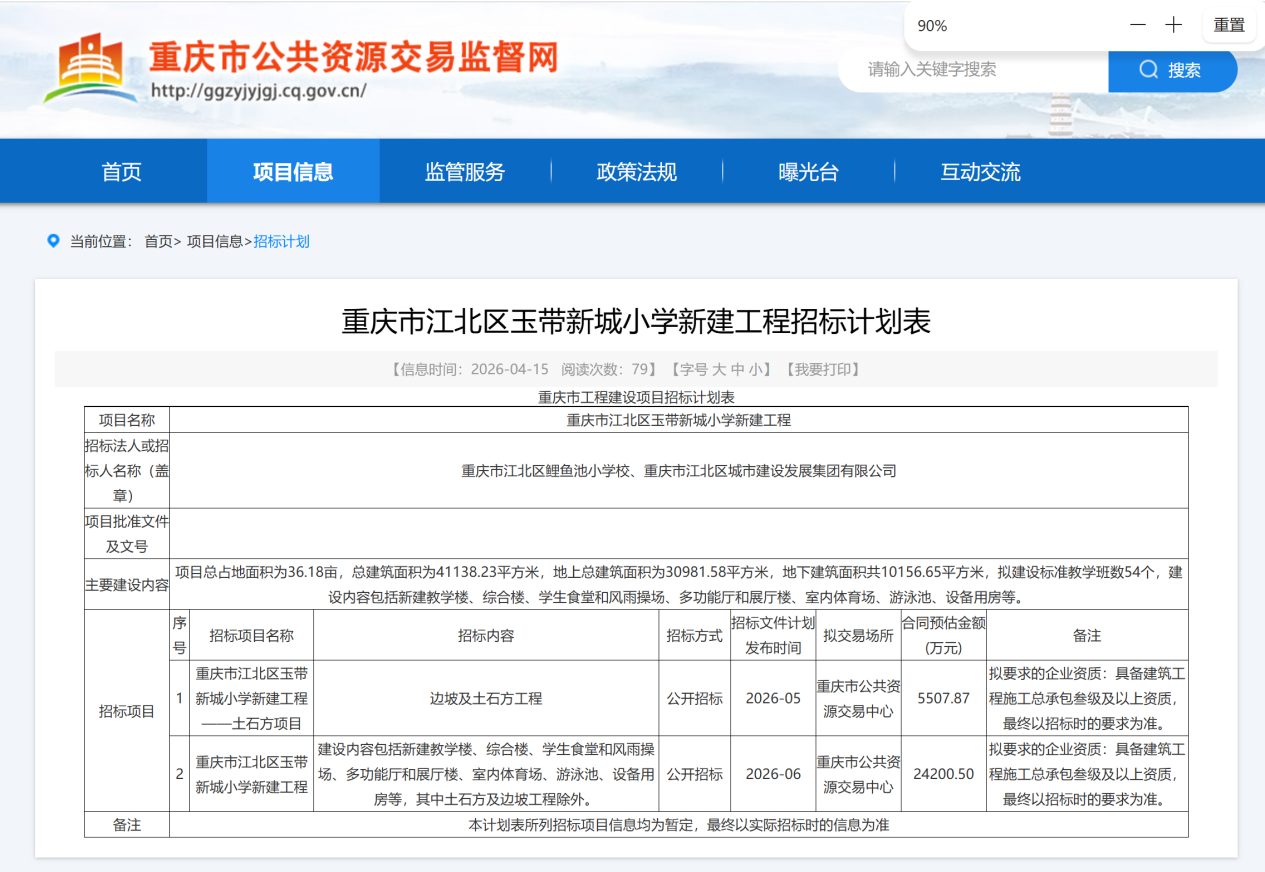This screenshot has height=872, width=1265.
Task: Click the zoom in plus icon
Action: coord(1174,25)
